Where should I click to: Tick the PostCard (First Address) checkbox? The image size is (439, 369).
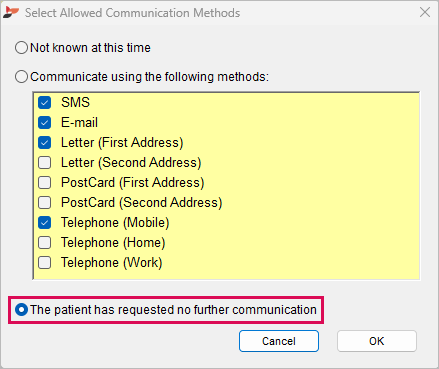tap(45, 183)
